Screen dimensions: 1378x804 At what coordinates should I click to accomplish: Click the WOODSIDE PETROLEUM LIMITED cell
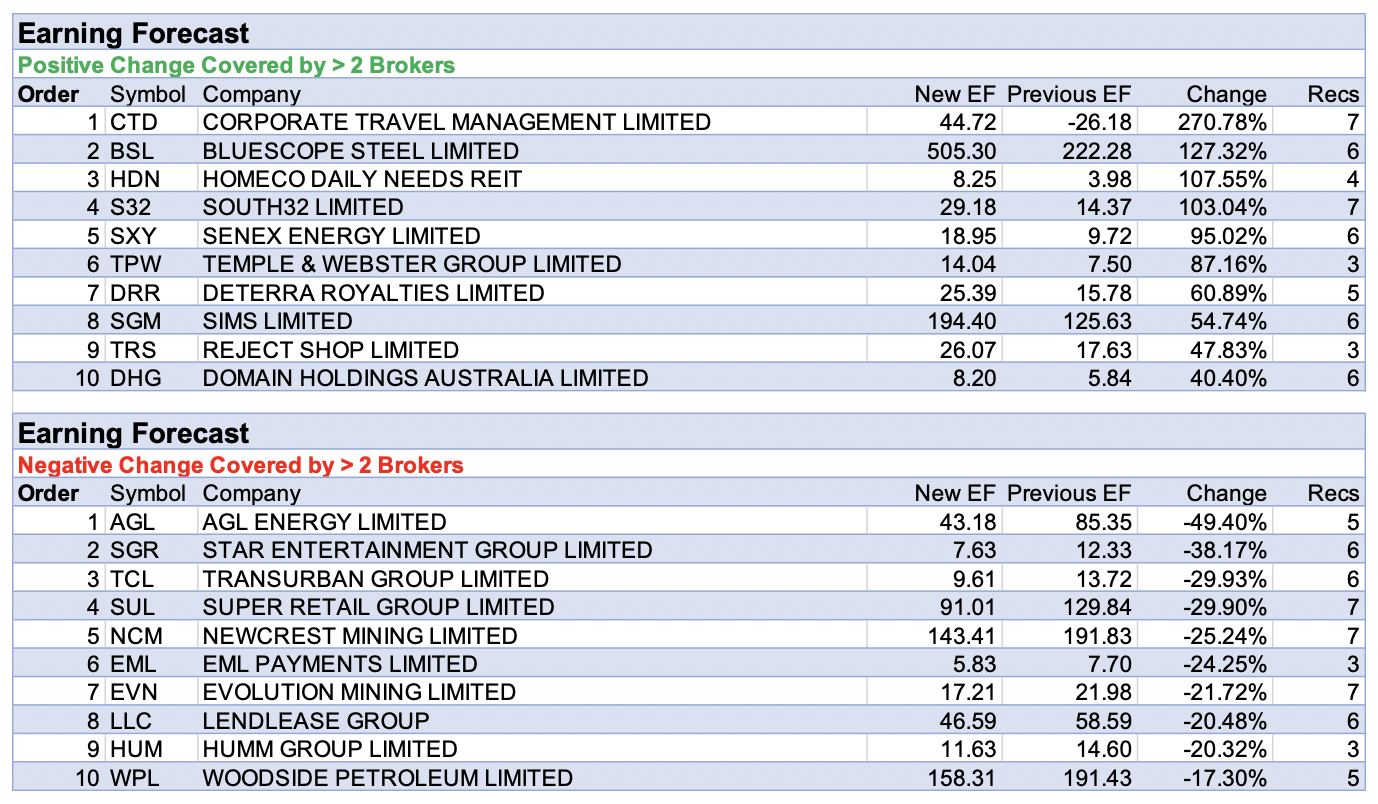coord(388,778)
